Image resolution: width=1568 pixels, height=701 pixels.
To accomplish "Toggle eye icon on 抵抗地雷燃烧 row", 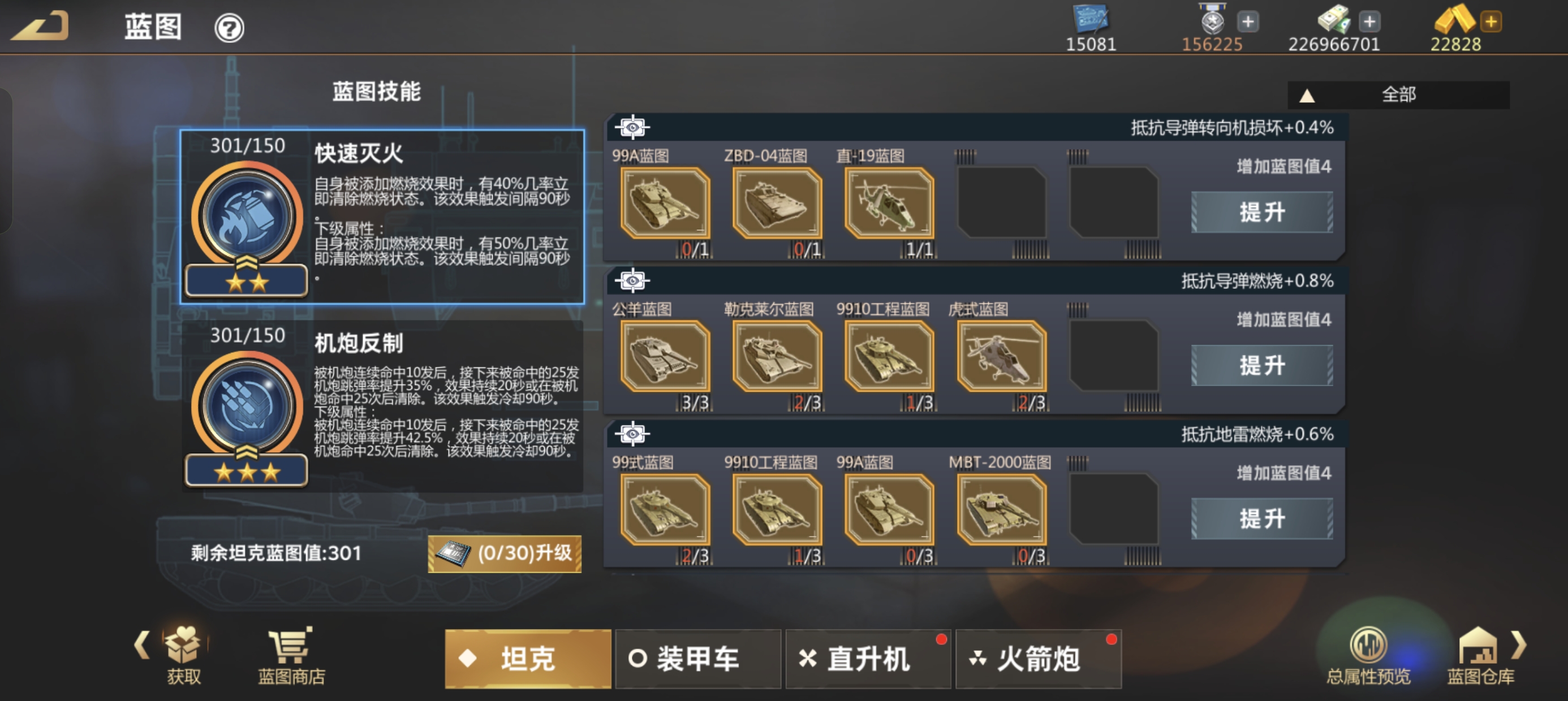I will [x=632, y=434].
